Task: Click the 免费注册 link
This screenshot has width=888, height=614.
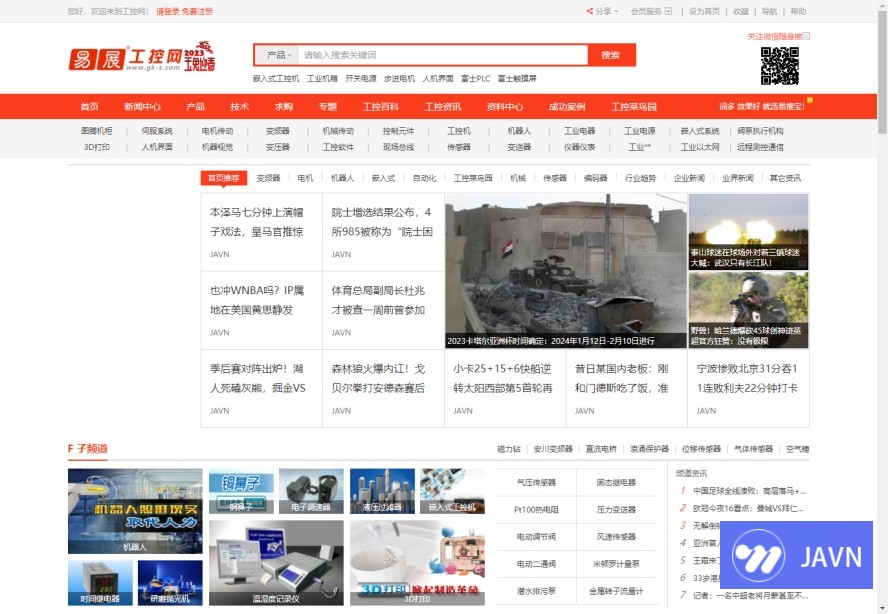Action: point(197,12)
